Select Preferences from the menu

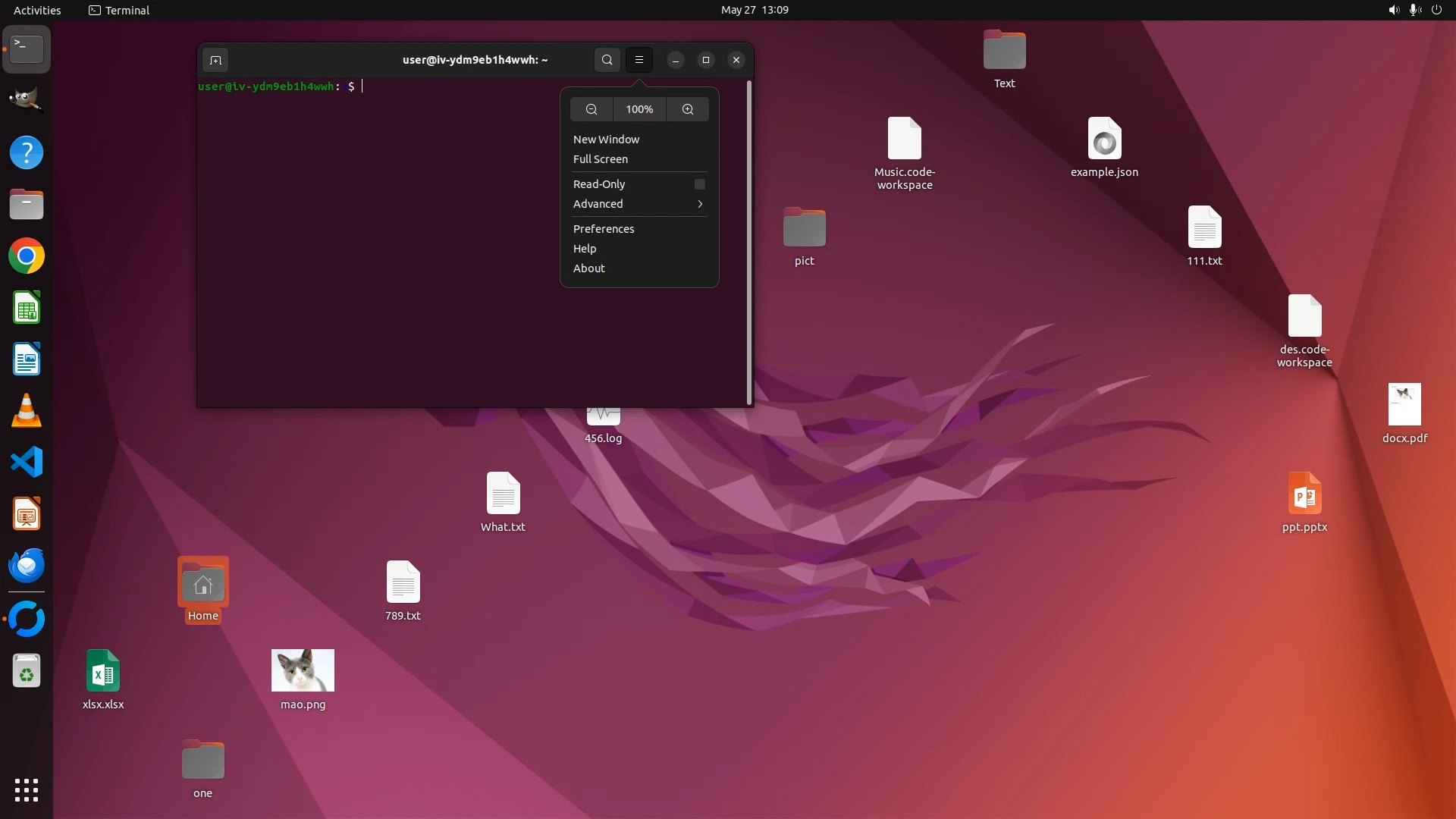pyautogui.click(x=604, y=229)
